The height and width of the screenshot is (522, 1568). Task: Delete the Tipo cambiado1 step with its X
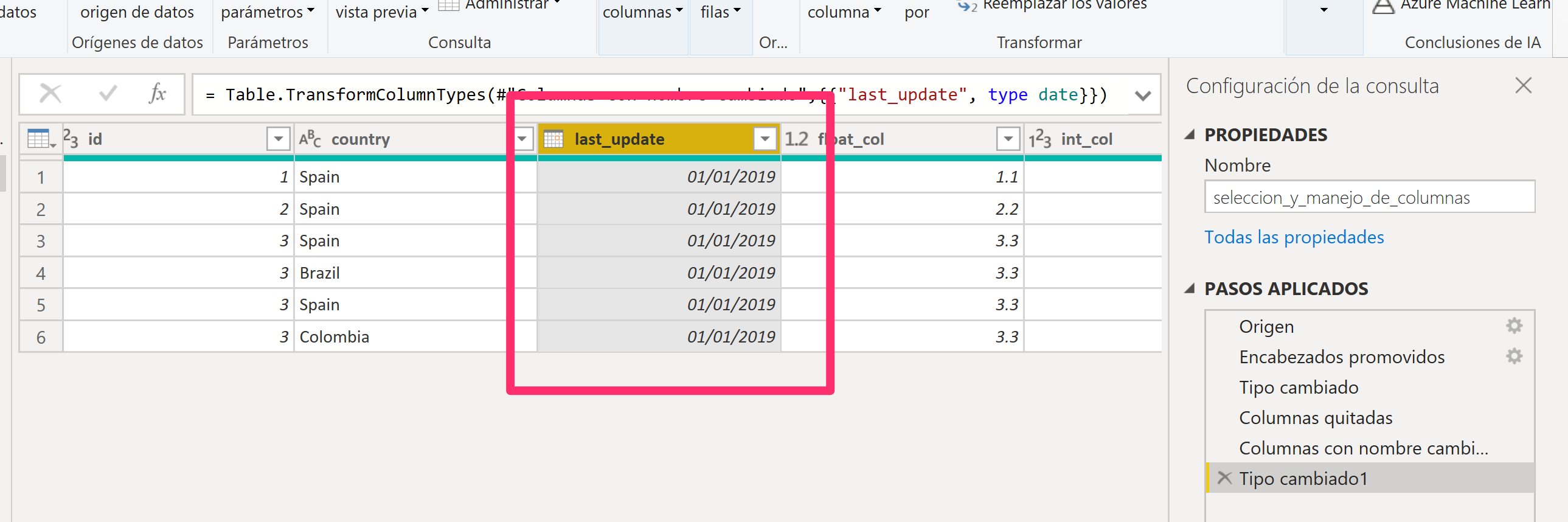click(1224, 478)
